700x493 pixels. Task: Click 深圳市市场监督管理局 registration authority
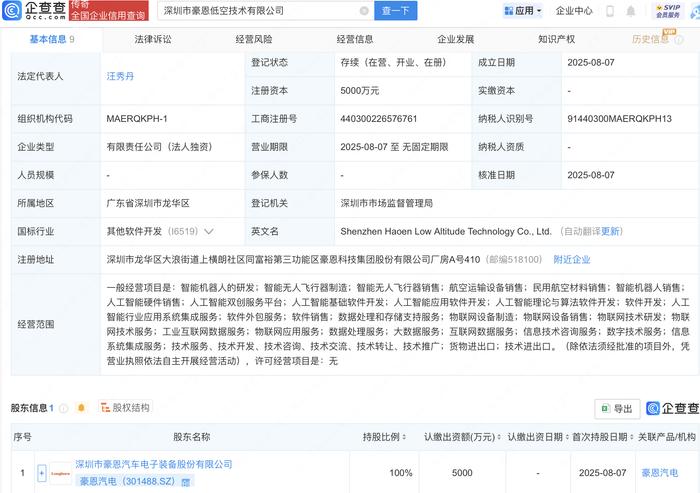pos(387,203)
